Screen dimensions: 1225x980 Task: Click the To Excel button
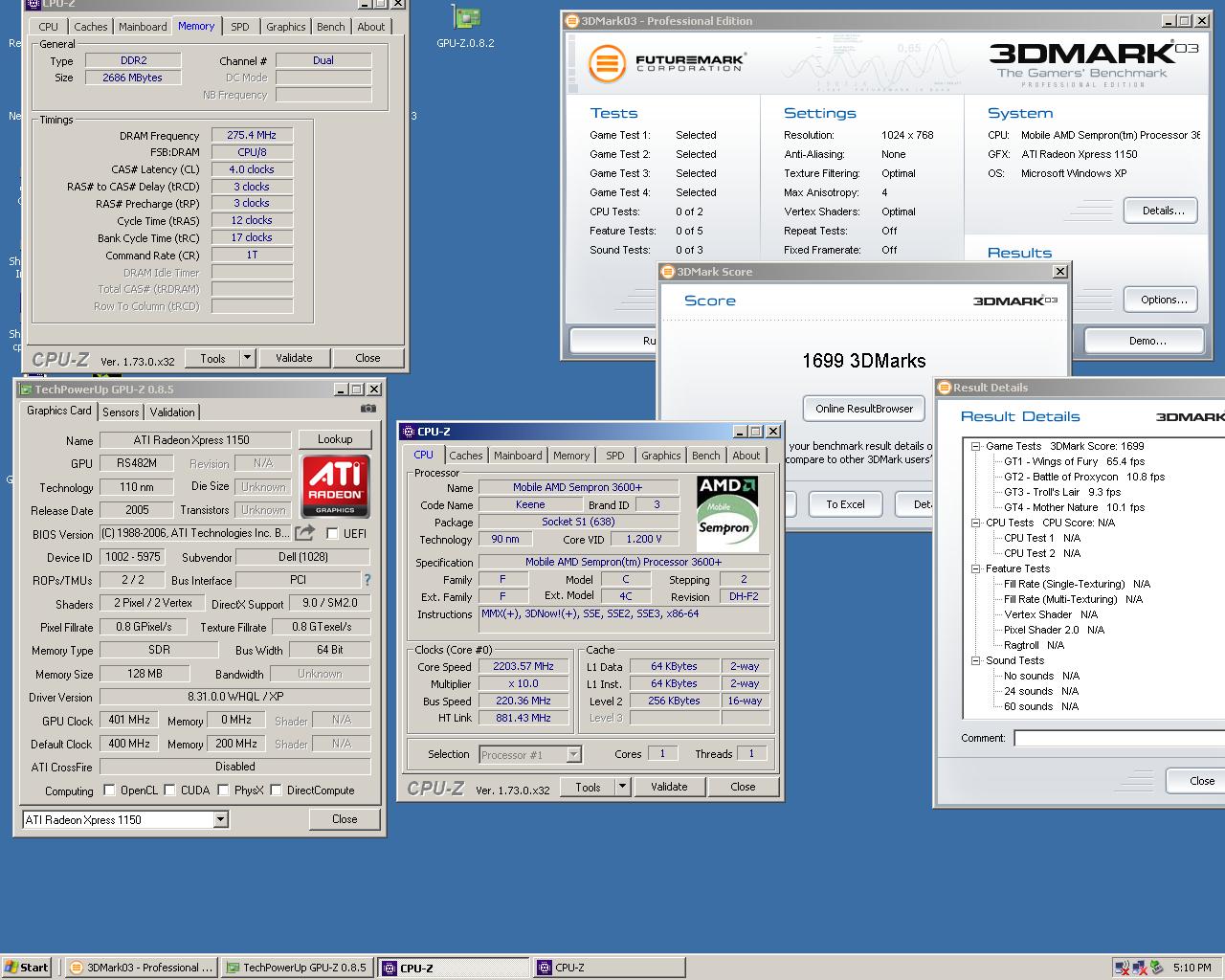click(845, 504)
